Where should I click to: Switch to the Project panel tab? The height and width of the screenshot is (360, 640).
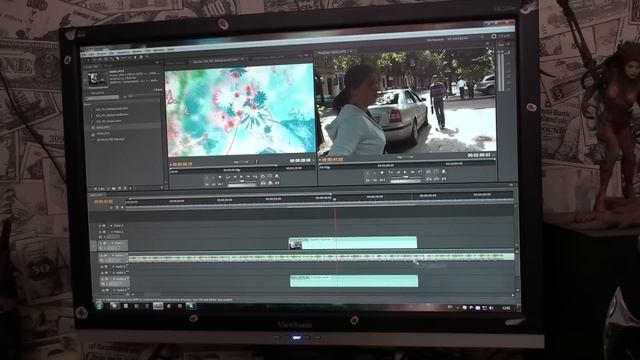91,67
